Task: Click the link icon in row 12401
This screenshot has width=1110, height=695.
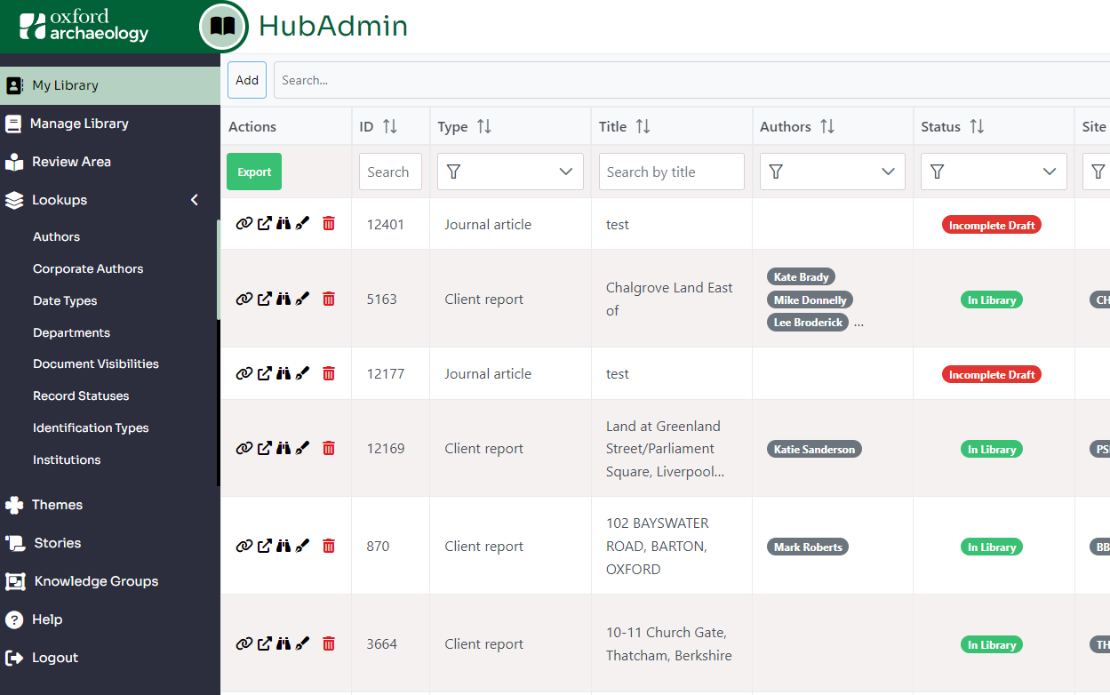Action: click(244, 224)
